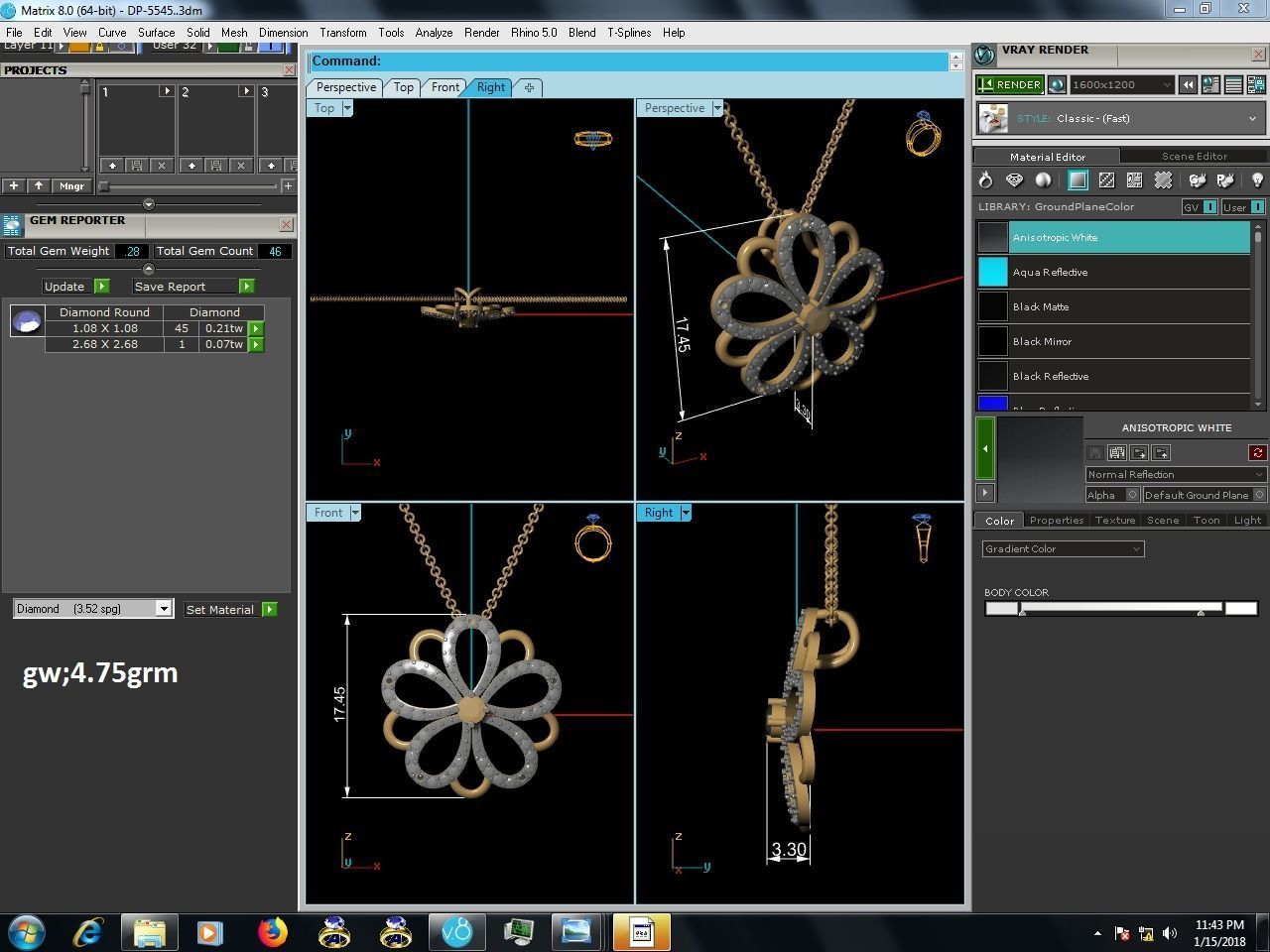Click the green RENDER button
The height and width of the screenshot is (952, 1270).
pyautogui.click(x=1009, y=85)
